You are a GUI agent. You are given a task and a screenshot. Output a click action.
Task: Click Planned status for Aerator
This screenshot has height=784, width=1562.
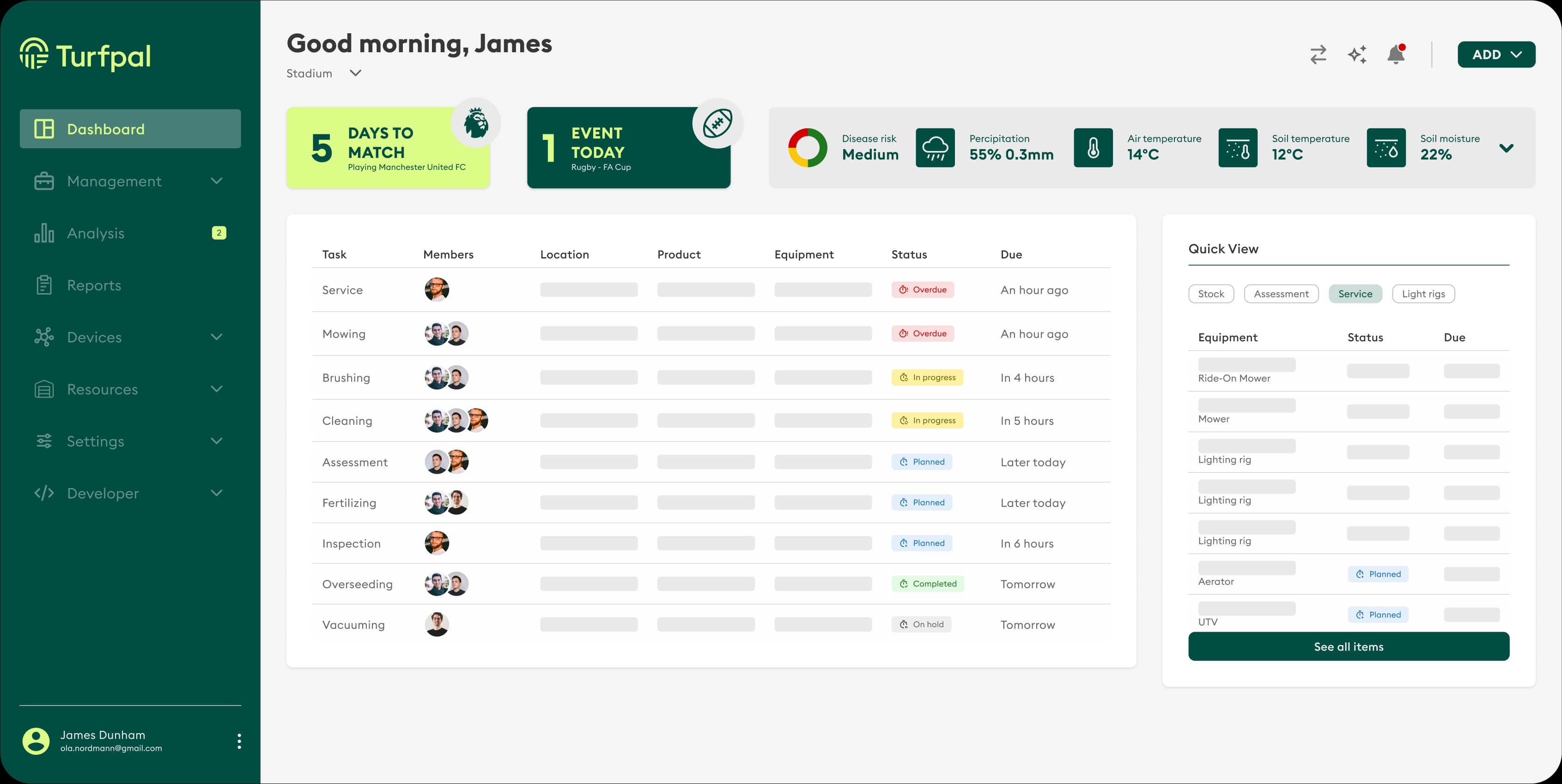1378,574
